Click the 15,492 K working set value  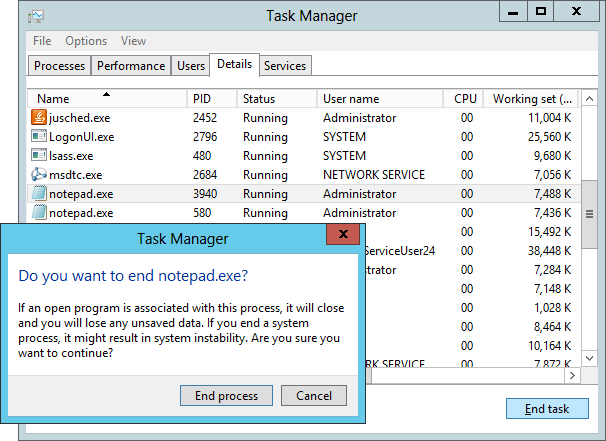(550, 232)
